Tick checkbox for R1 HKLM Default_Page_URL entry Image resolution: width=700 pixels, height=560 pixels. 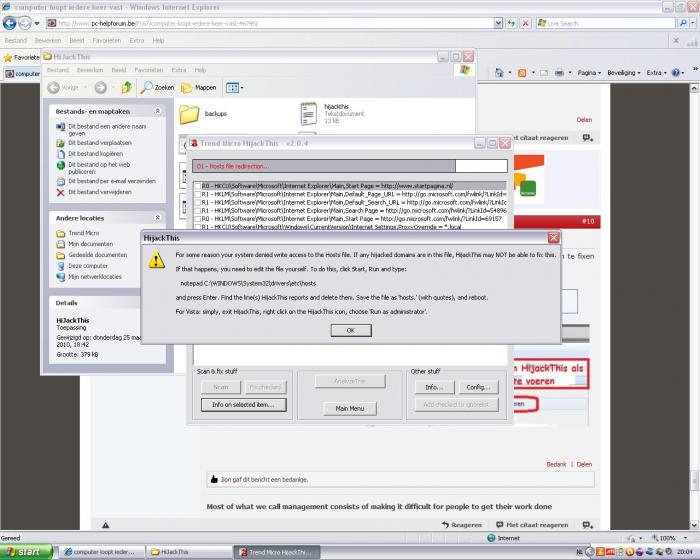[x=197, y=194]
